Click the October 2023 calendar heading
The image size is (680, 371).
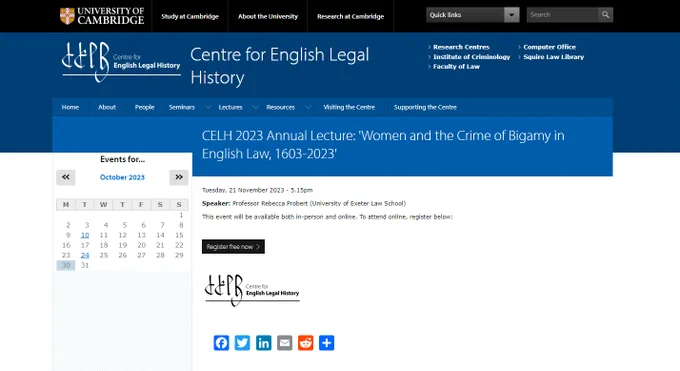click(122, 177)
